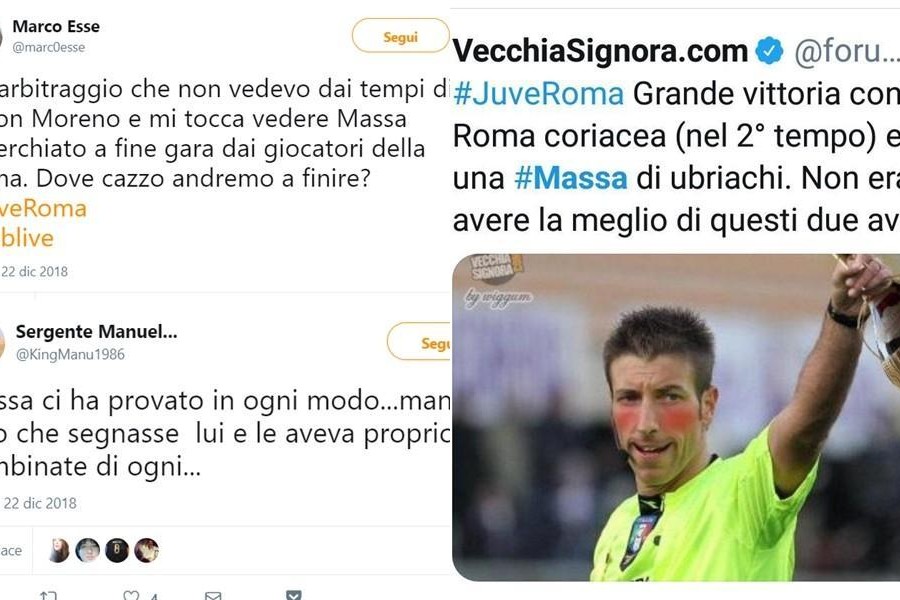View the liker avatar showing number 8
Screen dimensions: 900x600
117,550
